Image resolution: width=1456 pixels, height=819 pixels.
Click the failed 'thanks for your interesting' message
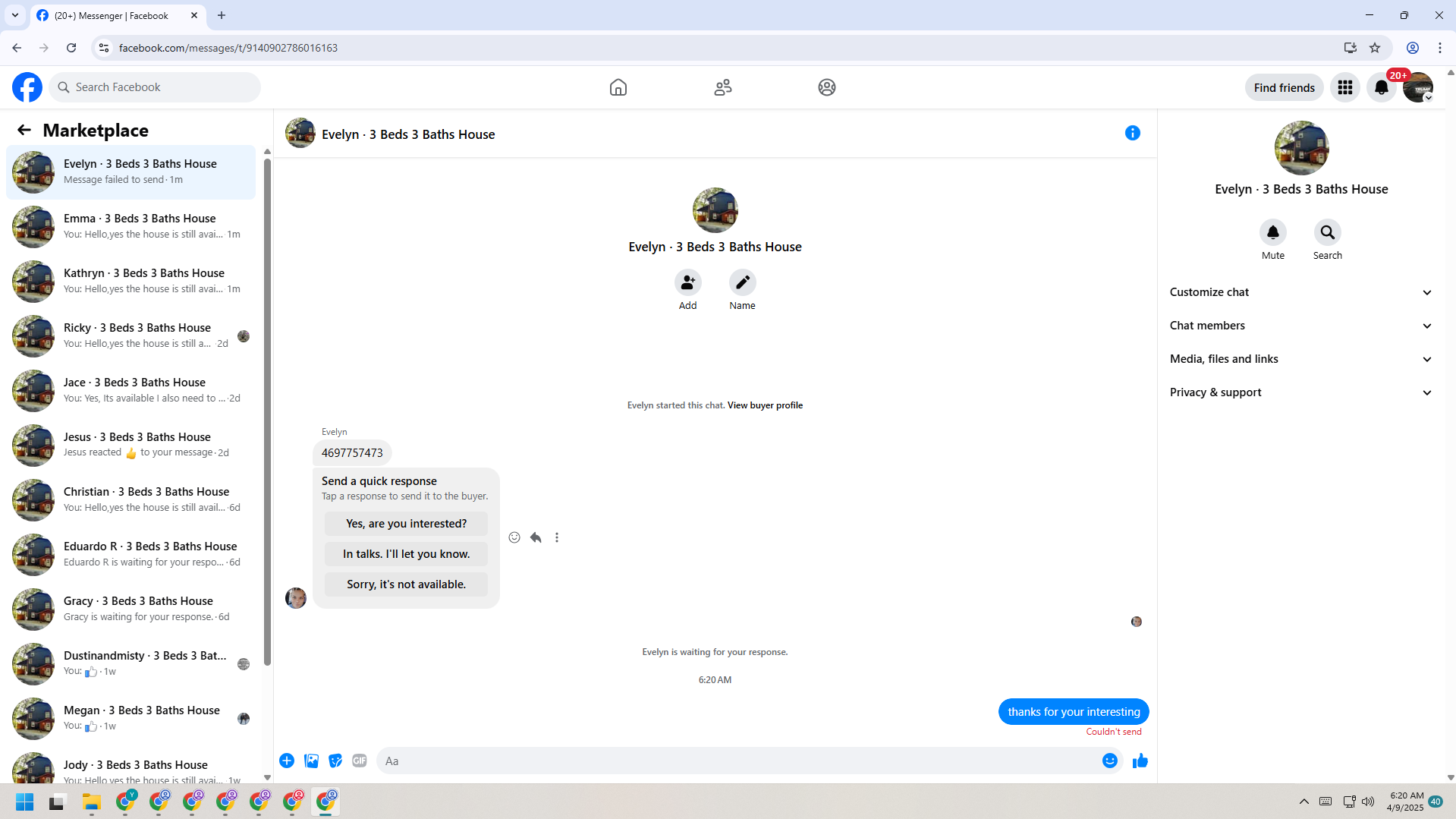(1074, 712)
